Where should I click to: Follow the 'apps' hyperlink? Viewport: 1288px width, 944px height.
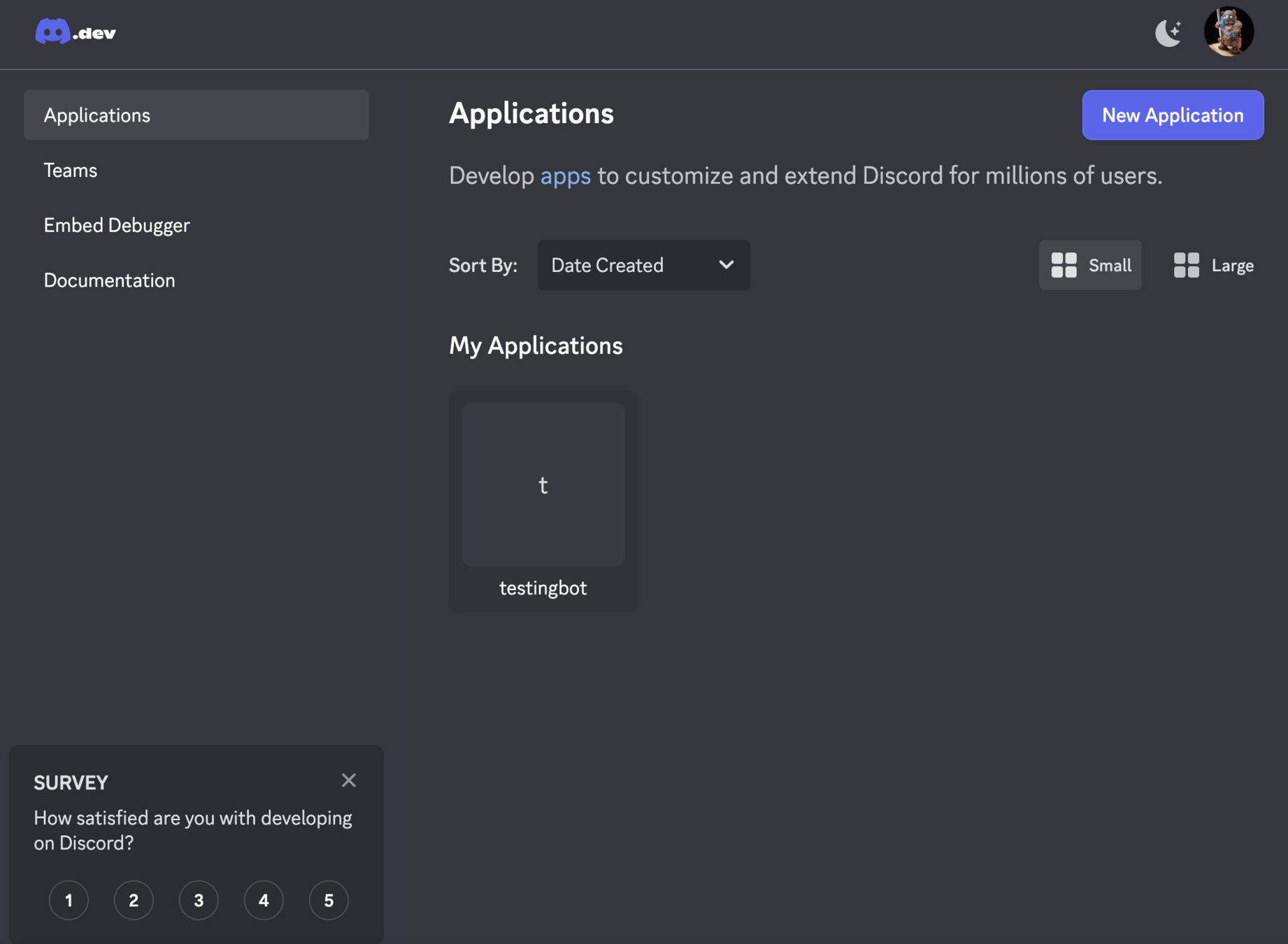pos(565,176)
